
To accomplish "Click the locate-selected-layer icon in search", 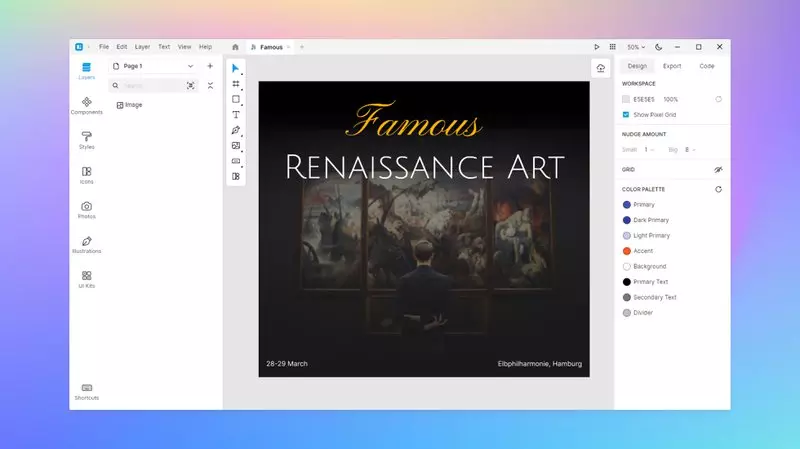I will (190, 86).
